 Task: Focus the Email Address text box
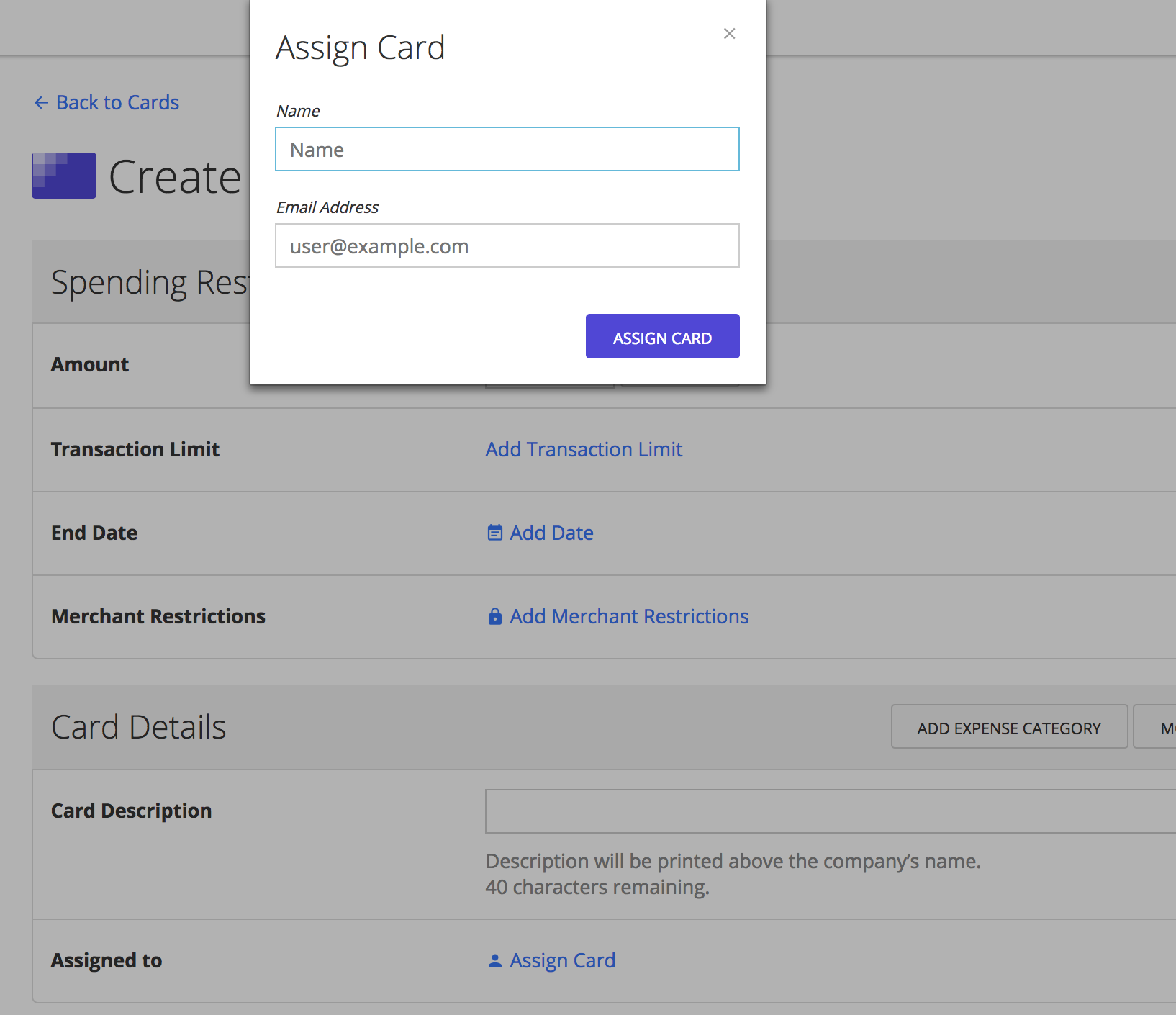click(x=507, y=246)
